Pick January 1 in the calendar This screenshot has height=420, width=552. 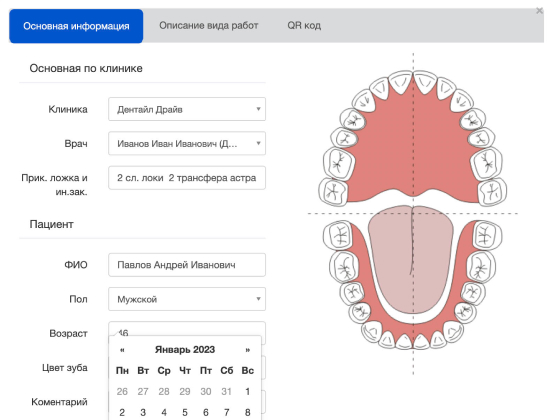point(247,391)
